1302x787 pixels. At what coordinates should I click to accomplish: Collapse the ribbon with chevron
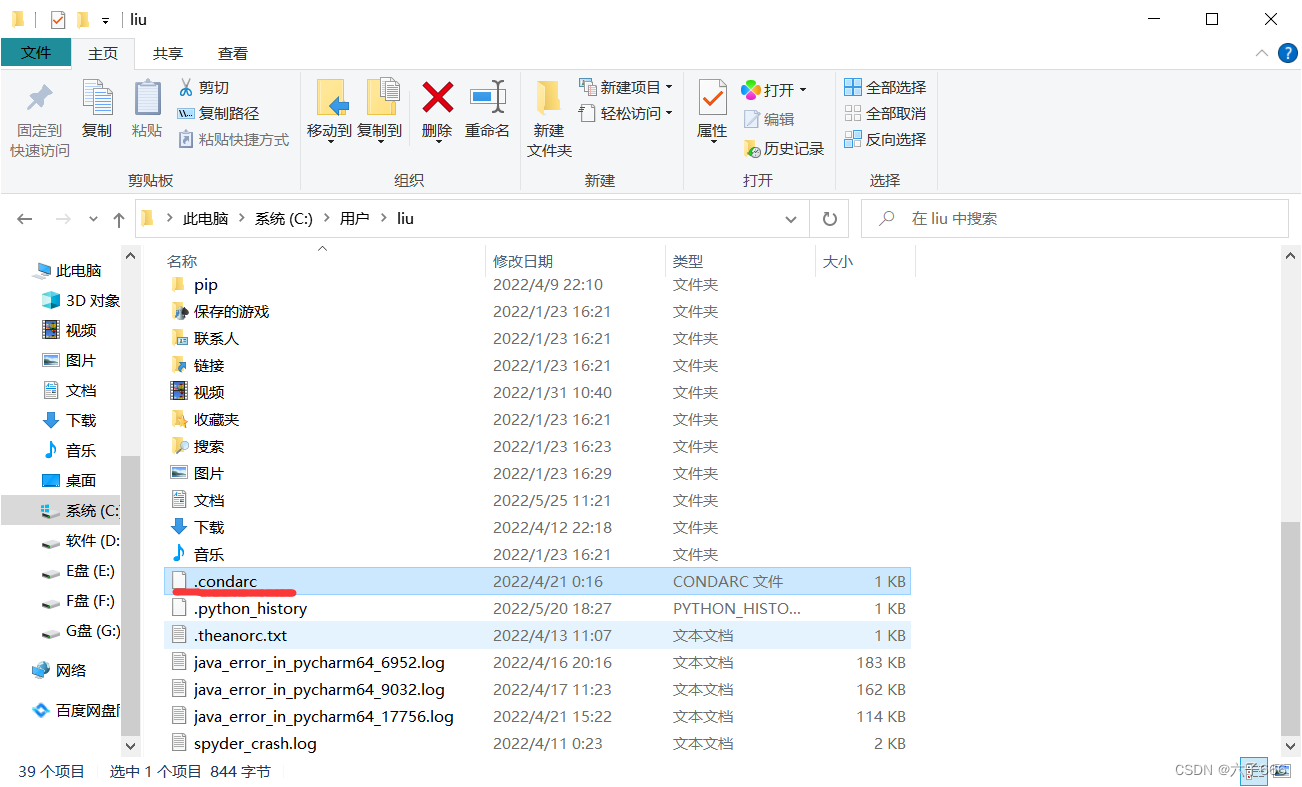tap(1263, 53)
